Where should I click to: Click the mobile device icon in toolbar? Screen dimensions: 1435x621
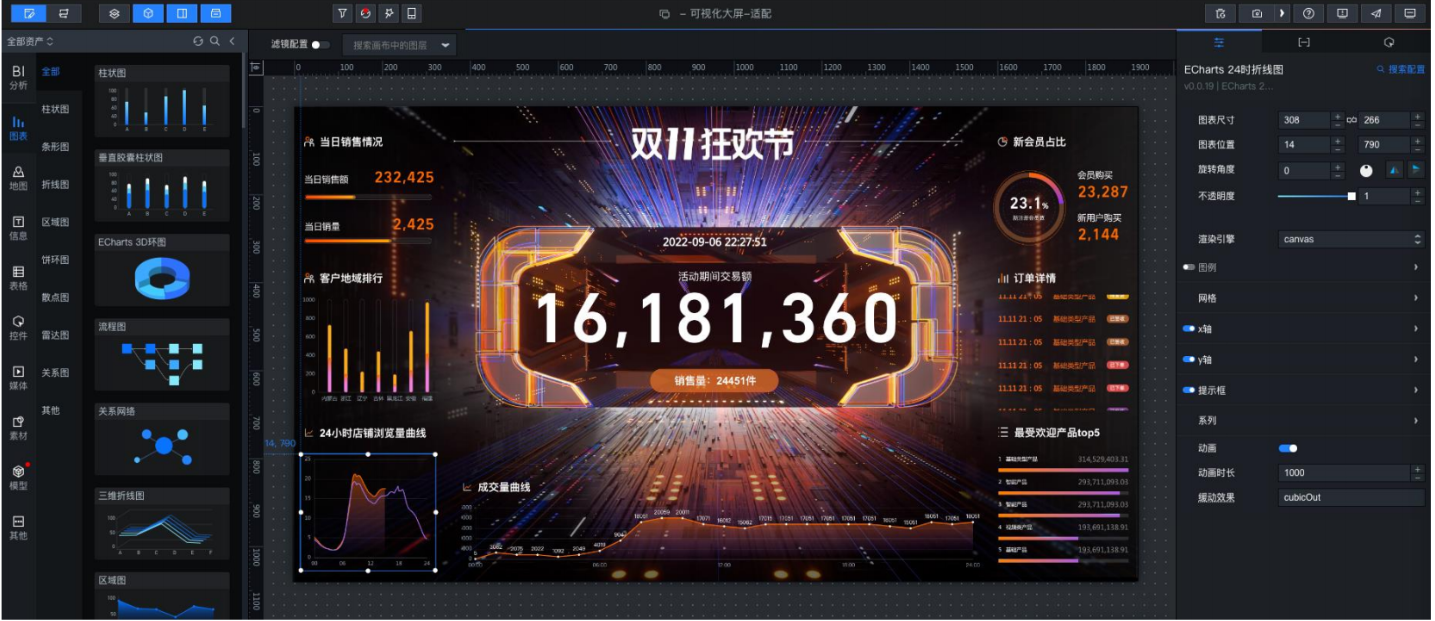click(x=411, y=14)
